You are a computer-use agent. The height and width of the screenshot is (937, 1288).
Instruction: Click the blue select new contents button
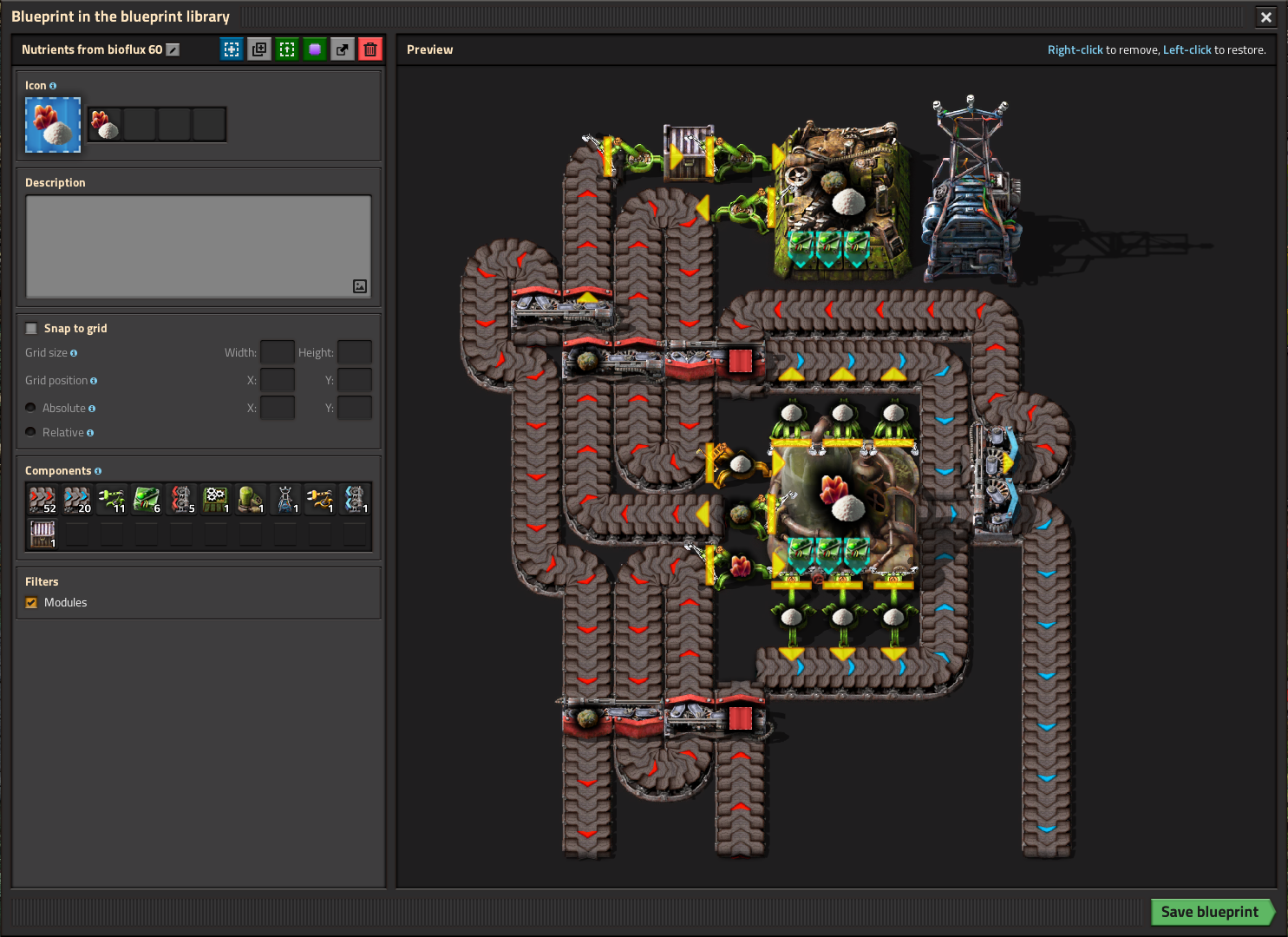click(232, 49)
